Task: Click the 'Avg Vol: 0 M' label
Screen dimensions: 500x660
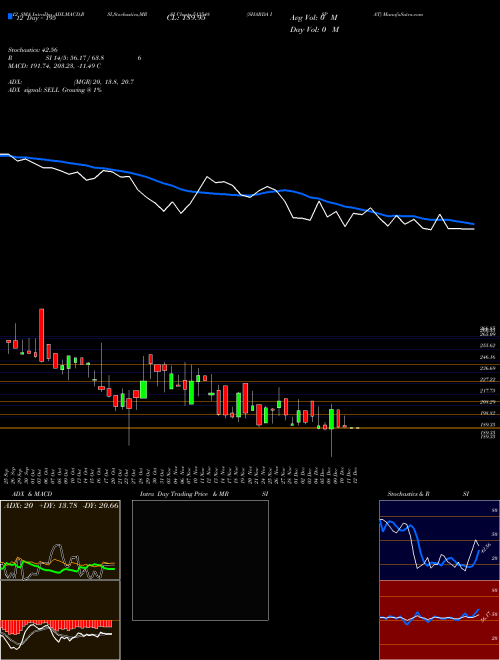Action: (x=314, y=18)
